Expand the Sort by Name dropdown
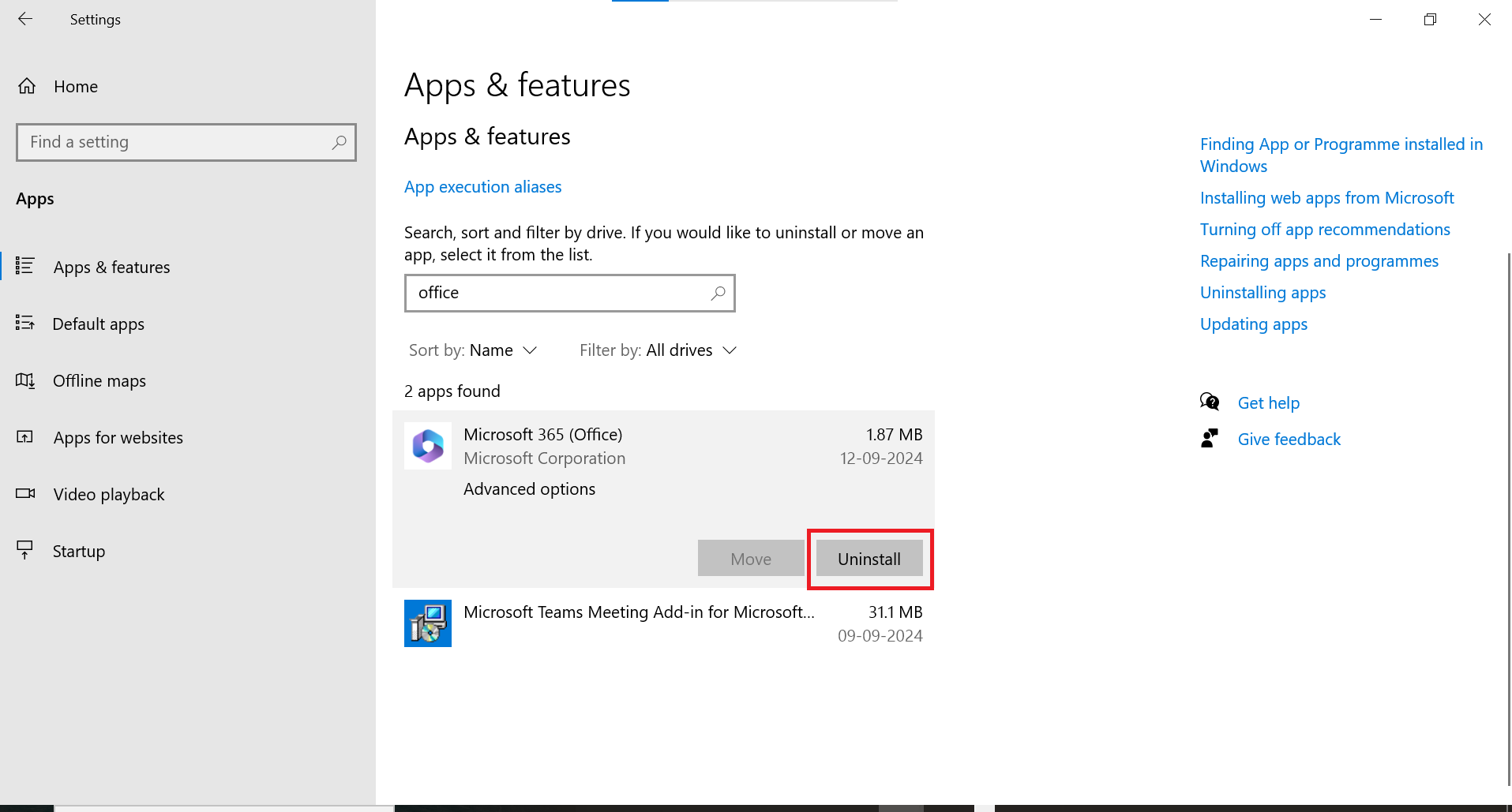 pos(473,350)
